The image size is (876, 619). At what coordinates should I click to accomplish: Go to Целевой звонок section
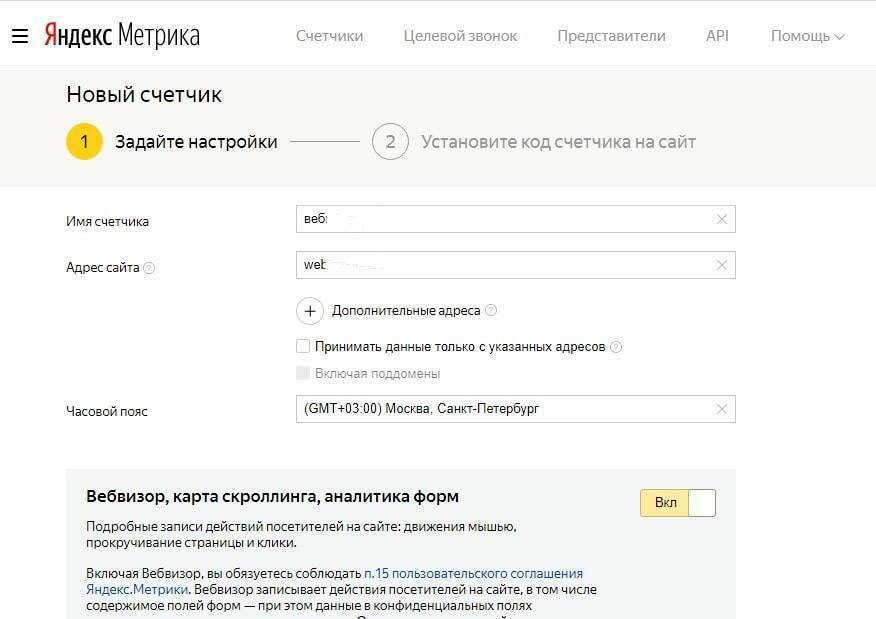point(460,36)
